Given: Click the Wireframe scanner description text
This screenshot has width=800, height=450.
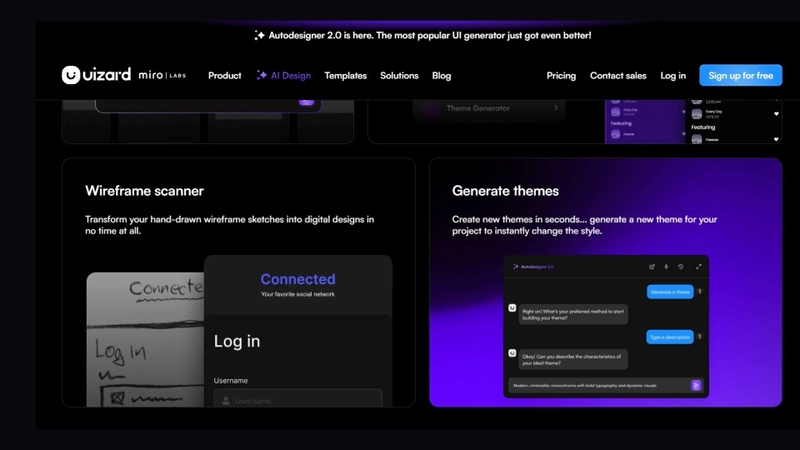Looking at the screenshot, I should pos(230,225).
